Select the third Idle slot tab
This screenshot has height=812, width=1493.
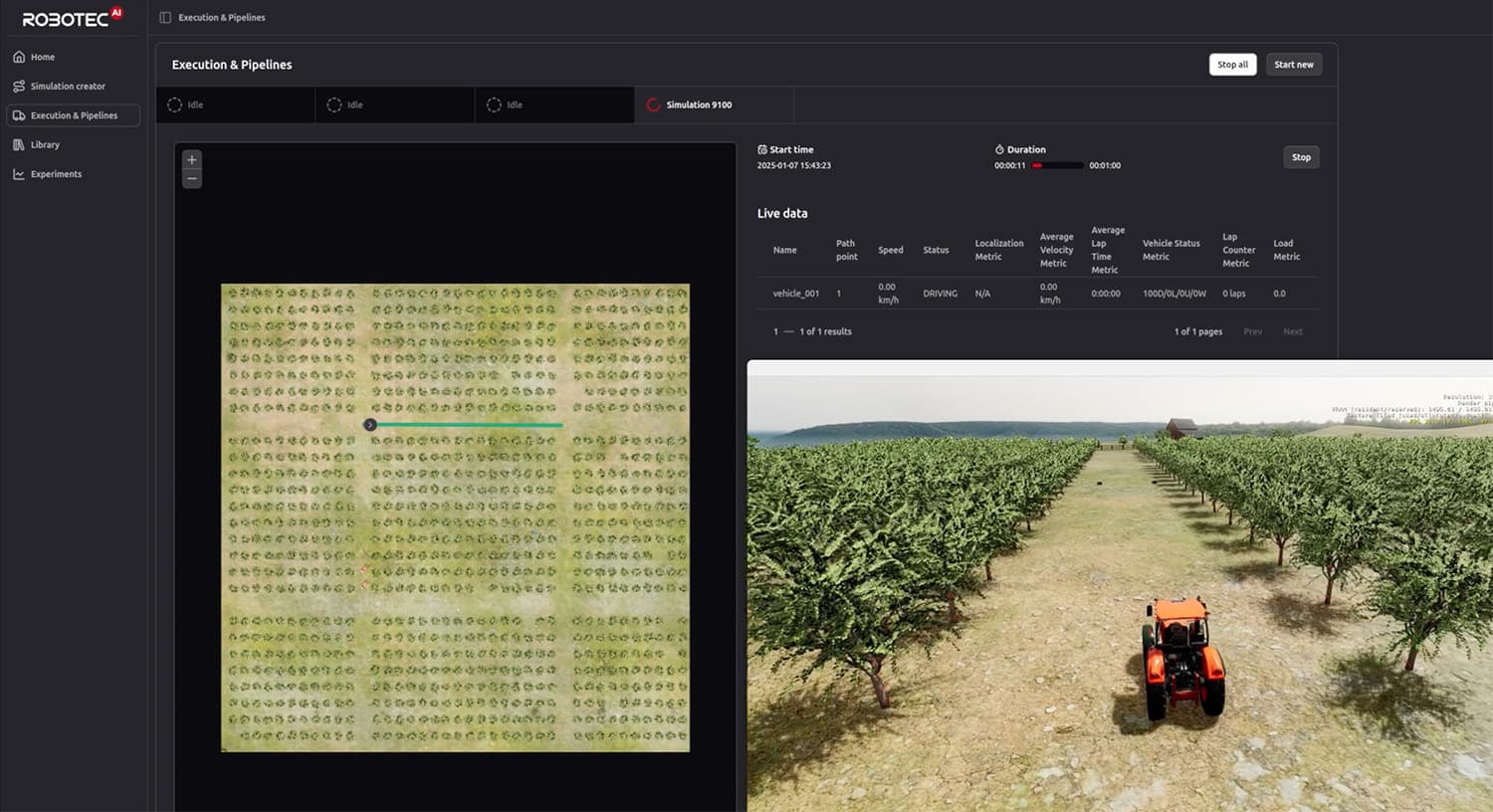coord(554,104)
